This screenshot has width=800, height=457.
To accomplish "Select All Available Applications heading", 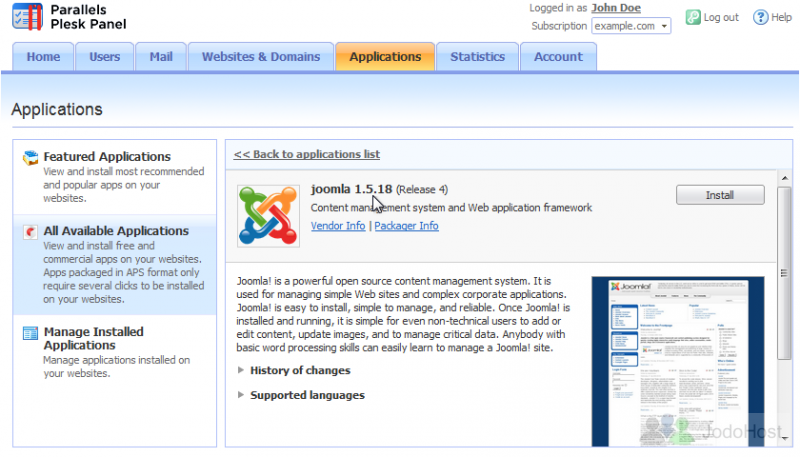I will (x=116, y=231).
